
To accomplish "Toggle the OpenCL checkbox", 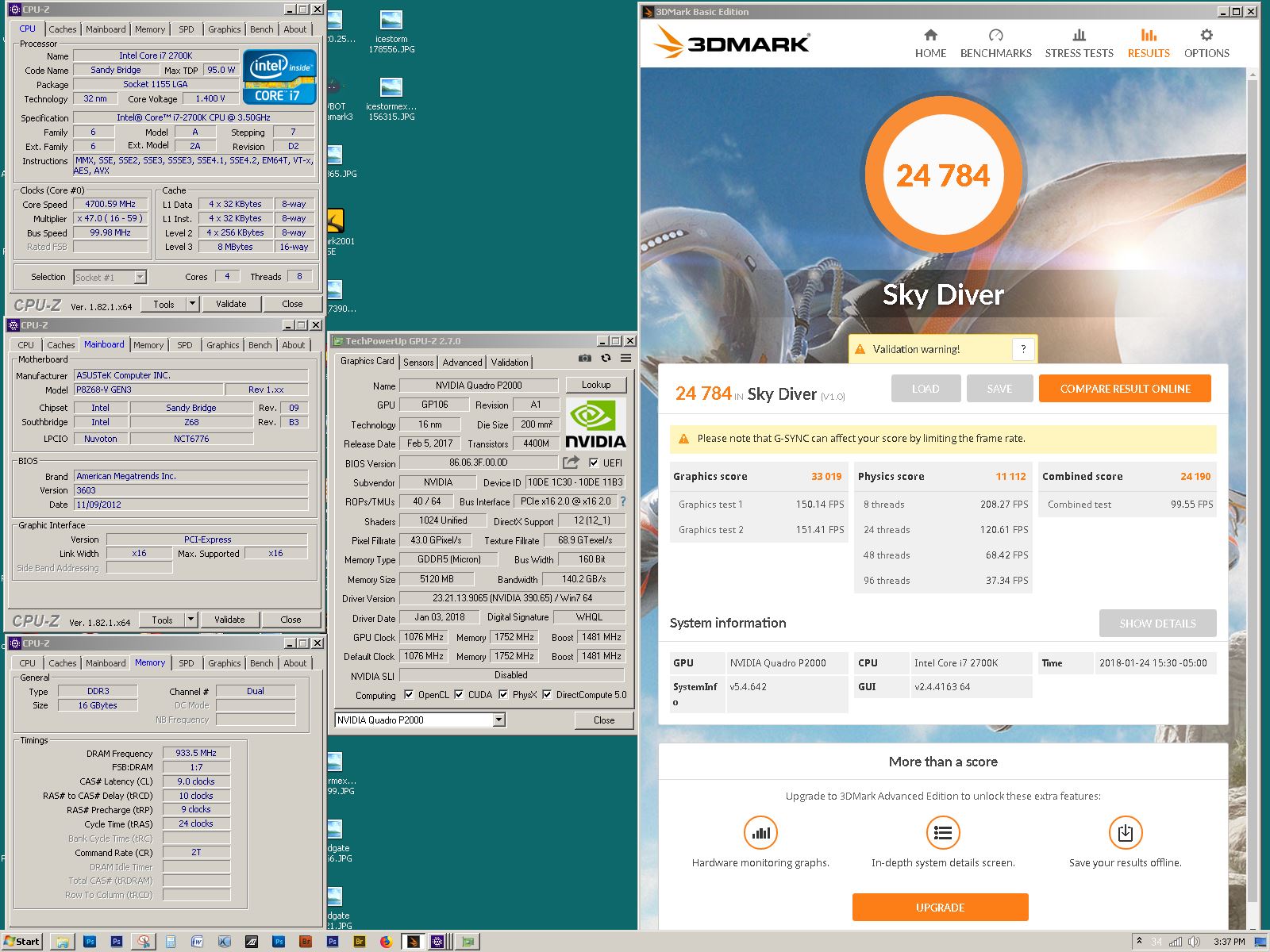I will pos(409,695).
